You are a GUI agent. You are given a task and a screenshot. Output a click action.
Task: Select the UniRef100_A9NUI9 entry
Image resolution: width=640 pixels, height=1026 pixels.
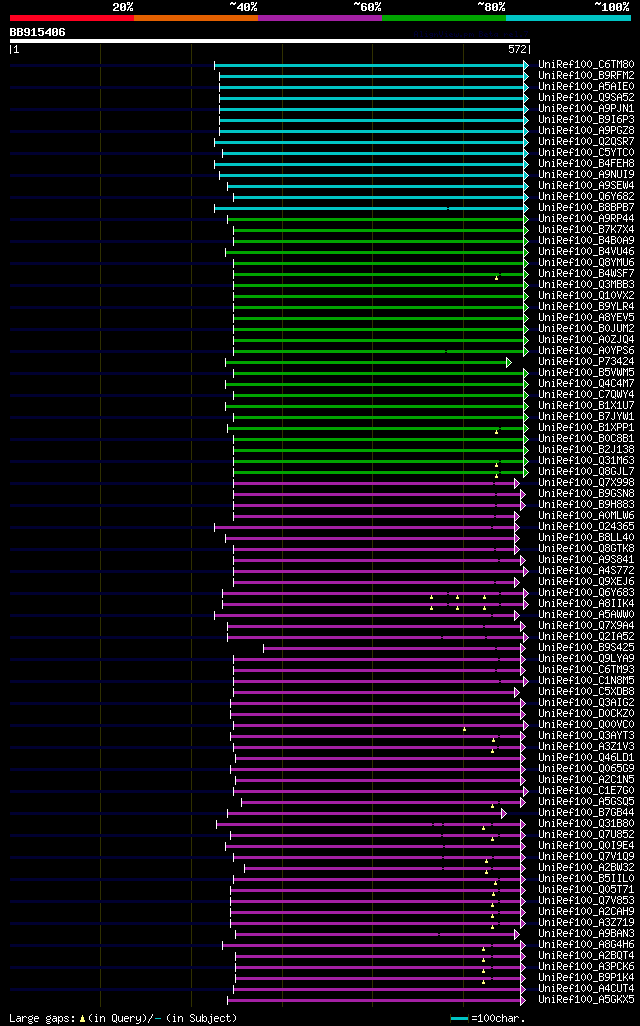coord(586,175)
